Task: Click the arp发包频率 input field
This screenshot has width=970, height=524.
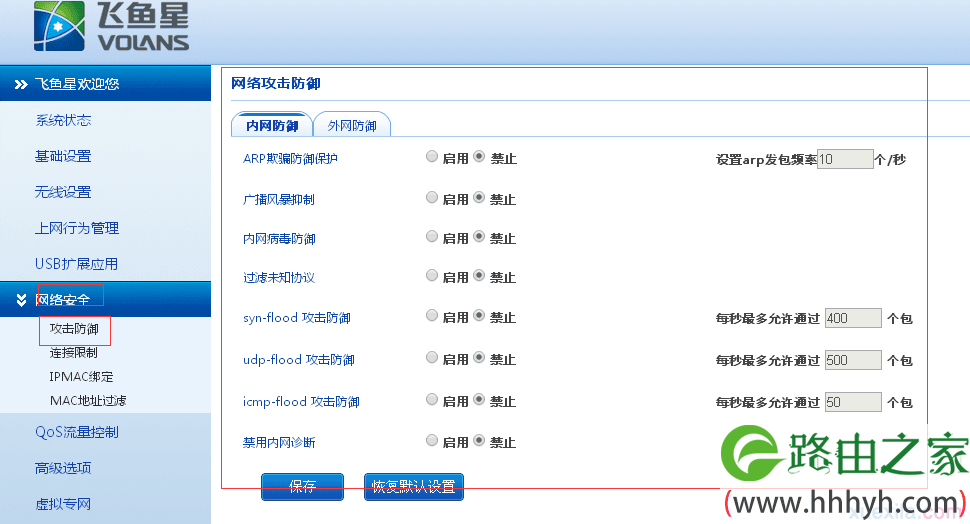Action: tap(845, 159)
